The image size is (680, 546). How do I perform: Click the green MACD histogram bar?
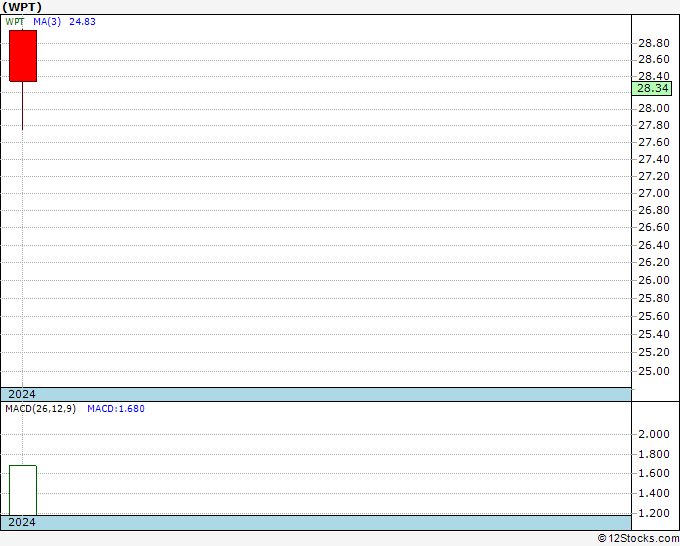coord(23,490)
